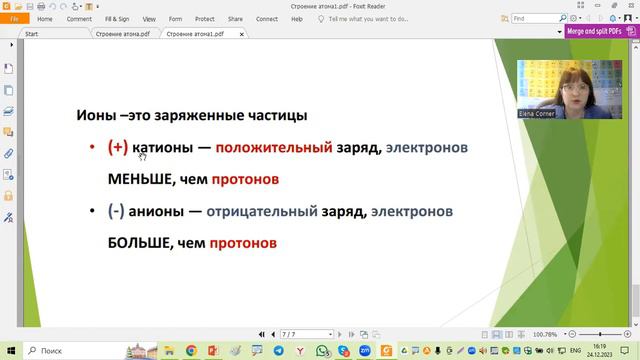Image resolution: width=640 pixels, height=360 pixels.
Task: Click the Elena Corner webcam video thumbnail
Action: [569, 89]
